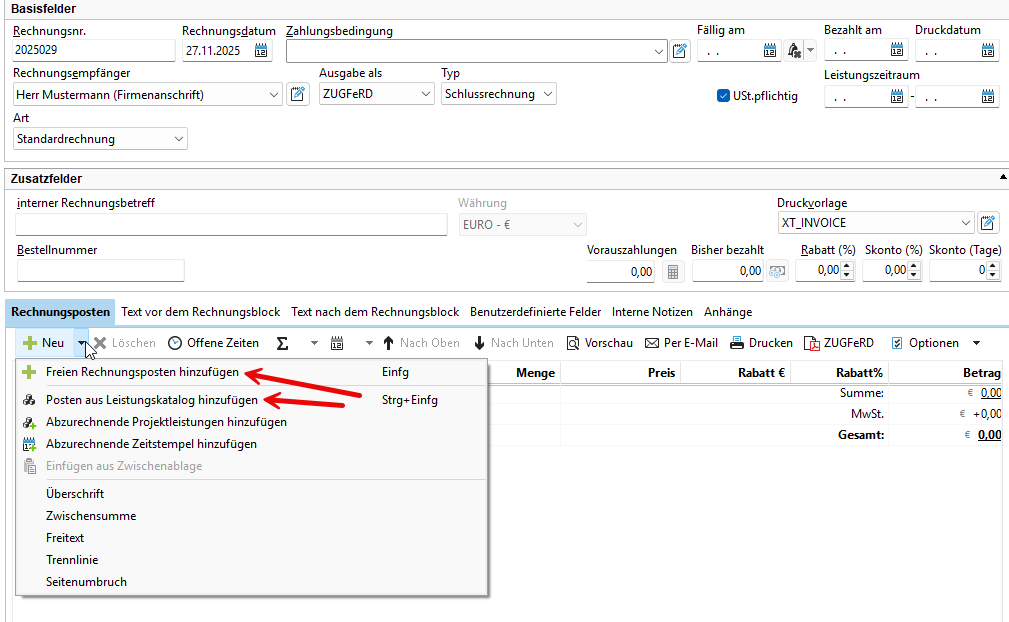The height and width of the screenshot is (622, 1009).
Task: Edit the Rechnungsempfänger via pencil icon
Action: coord(298,95)
